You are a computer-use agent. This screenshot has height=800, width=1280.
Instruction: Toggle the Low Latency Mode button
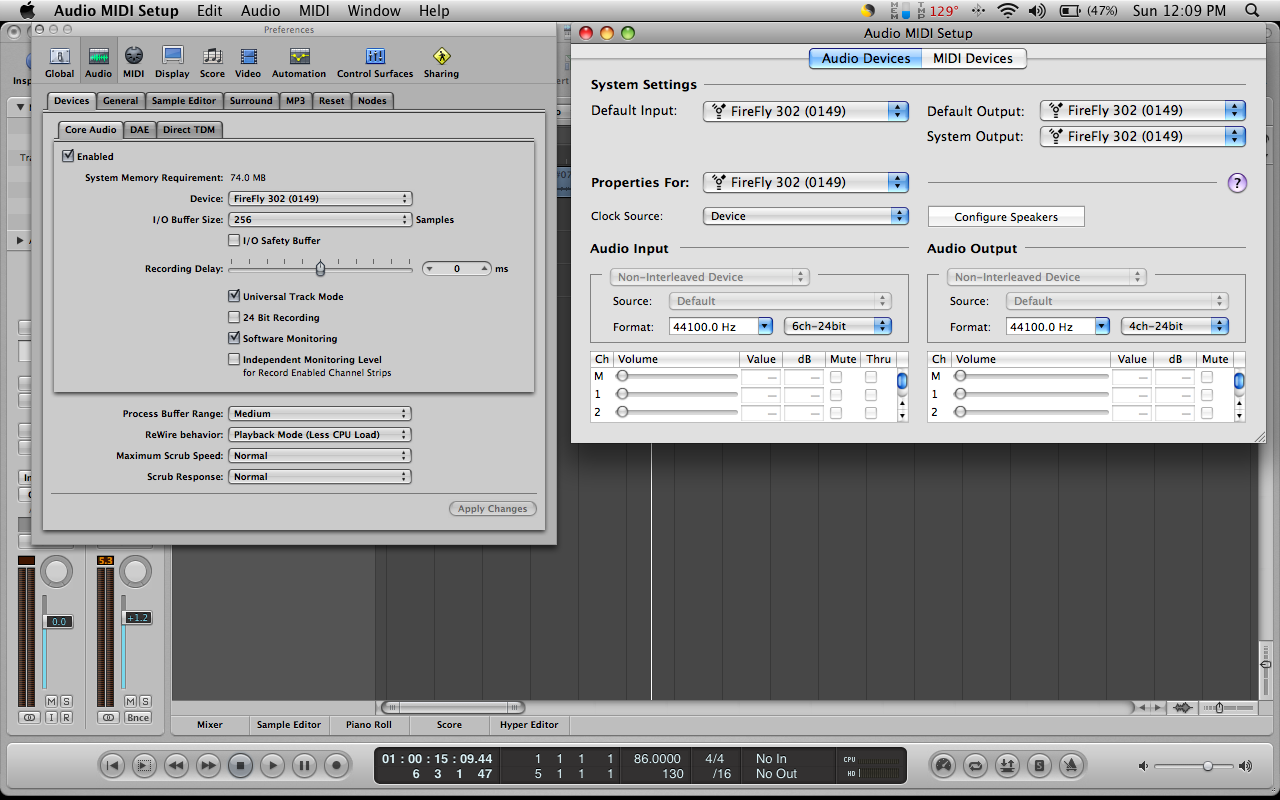(x=942, y=766)
